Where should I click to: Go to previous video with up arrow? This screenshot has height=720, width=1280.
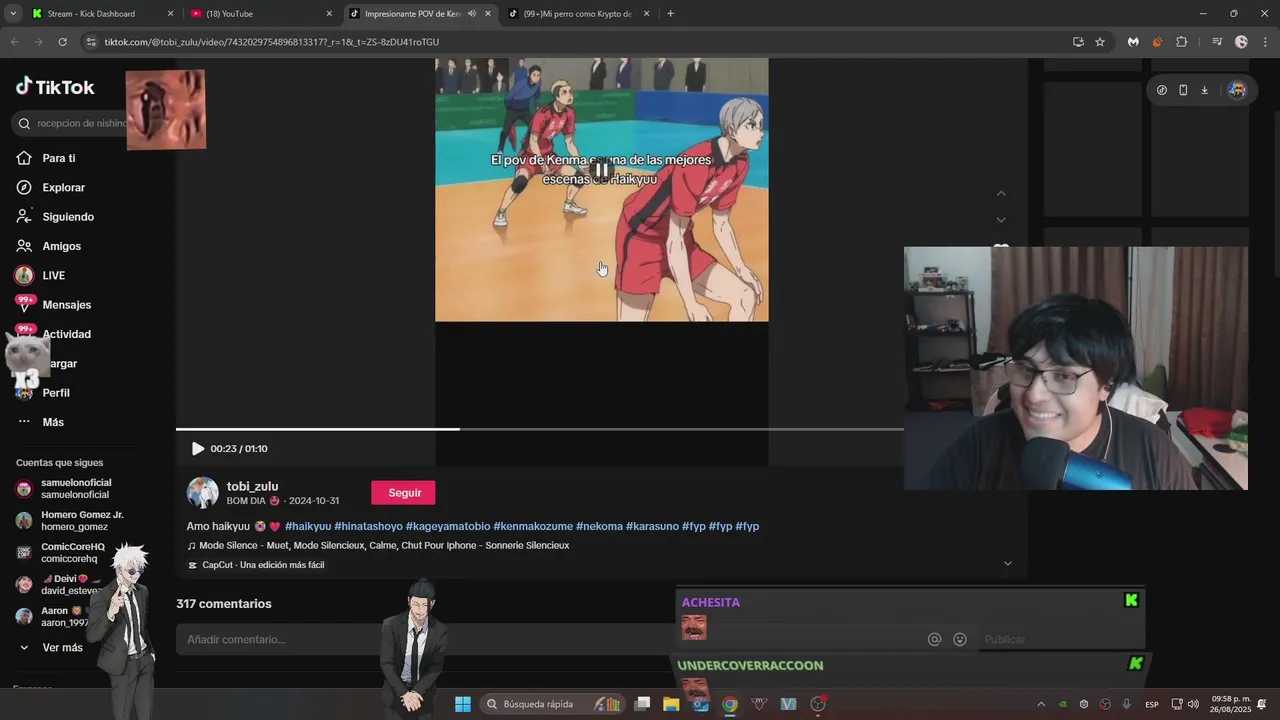click(x=1001, y=194)
